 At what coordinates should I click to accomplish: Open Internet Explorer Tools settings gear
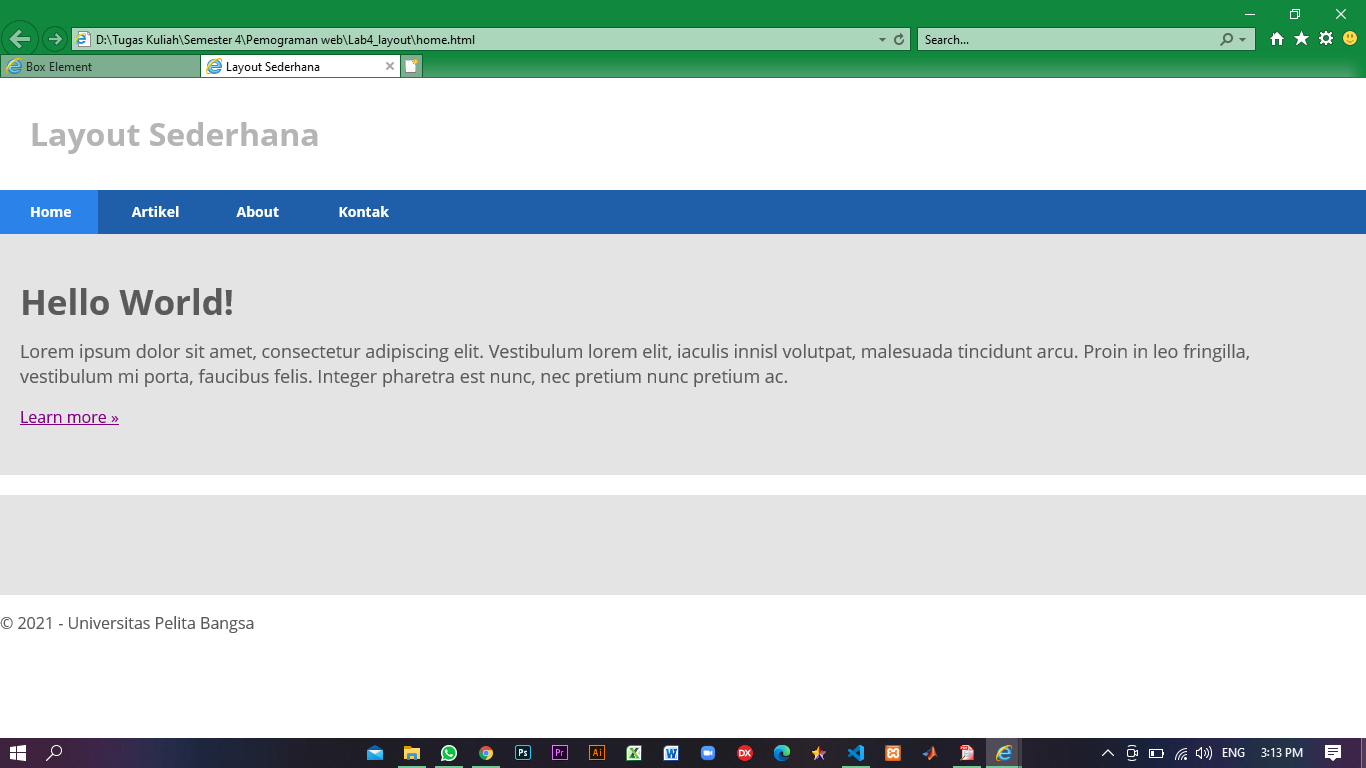click(x=1325, y=39)
